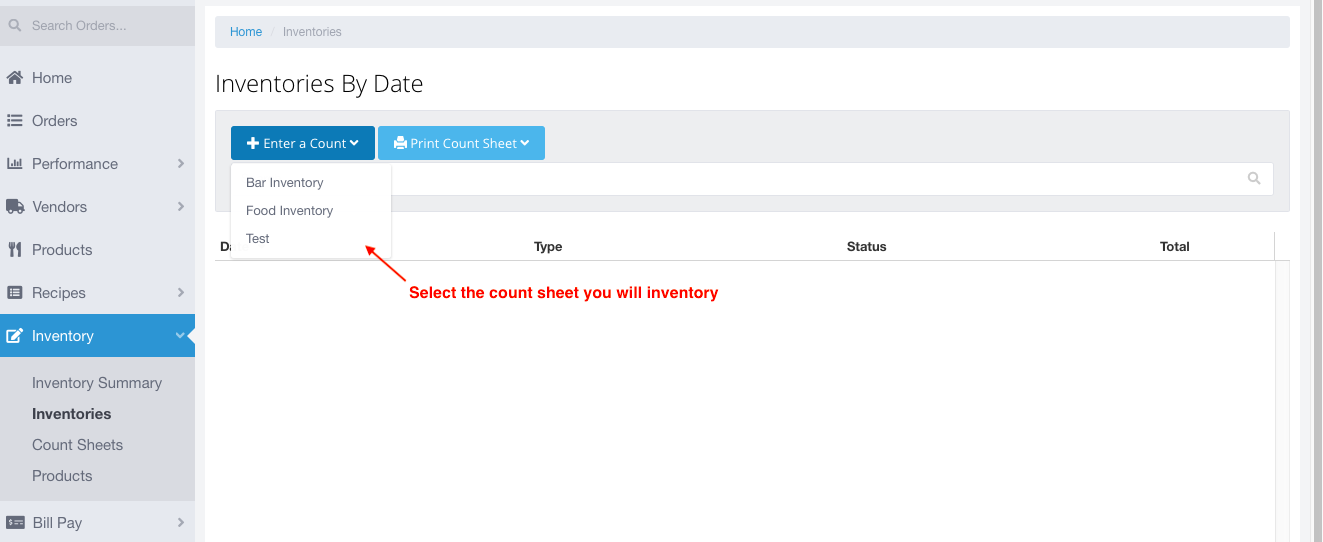1323x542 pixels.
Task: Select Bar Inventory from the dropdown
Action: pyautogui.click(x=285, y=183)
